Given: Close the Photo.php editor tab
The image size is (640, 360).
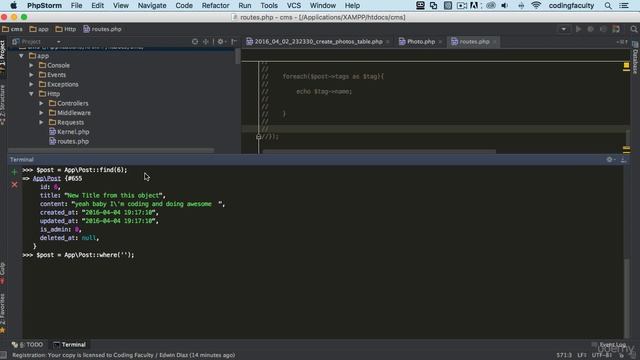Looking at the screenshot, I should 440,42.
